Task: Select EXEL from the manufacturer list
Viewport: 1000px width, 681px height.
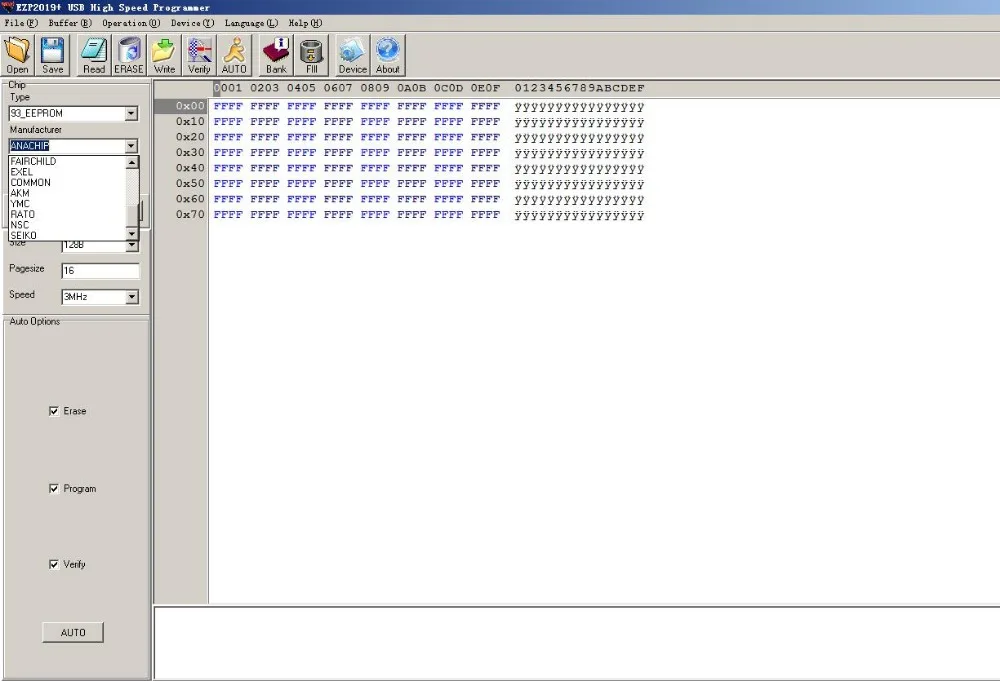Action: pos(22,172)
